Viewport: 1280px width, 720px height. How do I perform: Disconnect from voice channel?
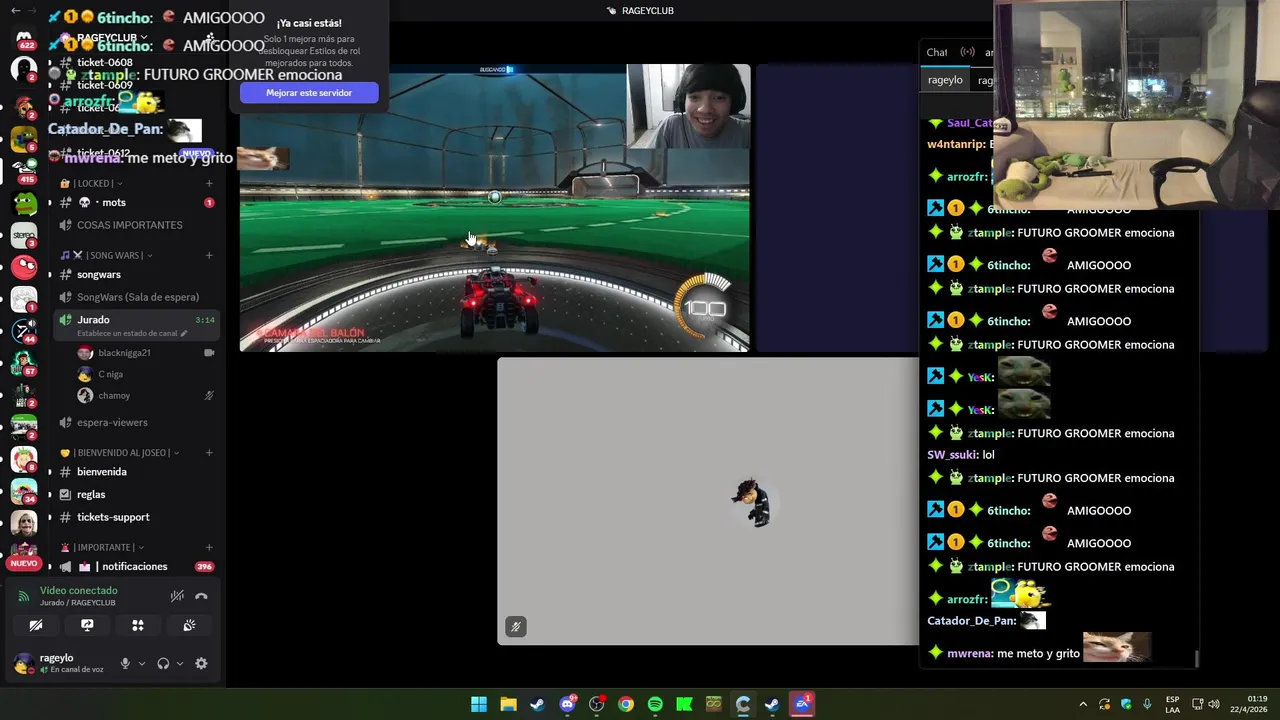tap(201, 596)
